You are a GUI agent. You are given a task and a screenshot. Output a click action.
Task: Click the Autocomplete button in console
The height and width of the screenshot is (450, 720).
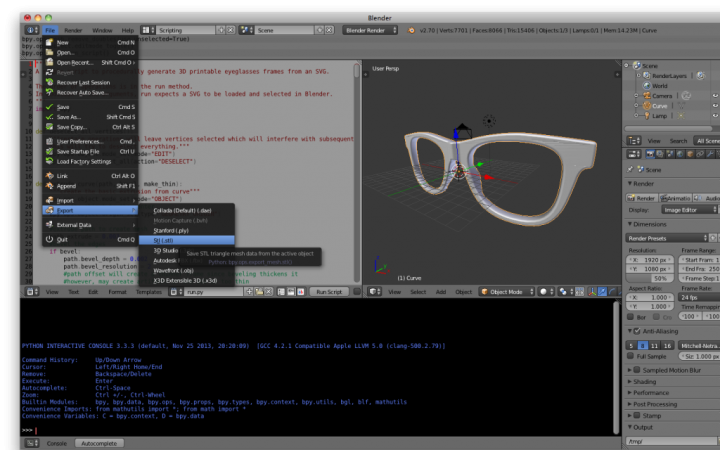(99, 443)
